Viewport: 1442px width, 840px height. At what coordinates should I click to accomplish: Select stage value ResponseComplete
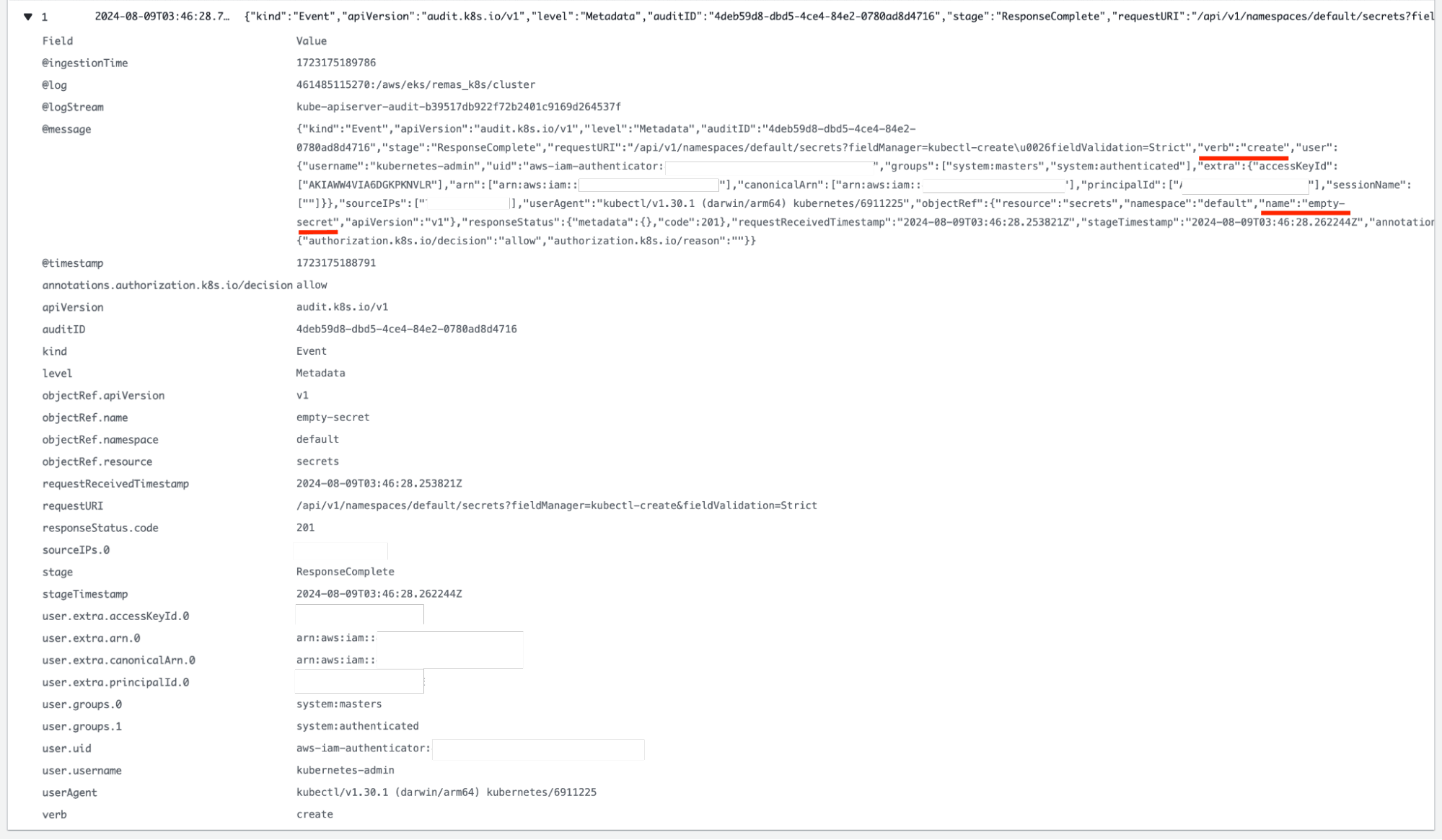[346, 572]
